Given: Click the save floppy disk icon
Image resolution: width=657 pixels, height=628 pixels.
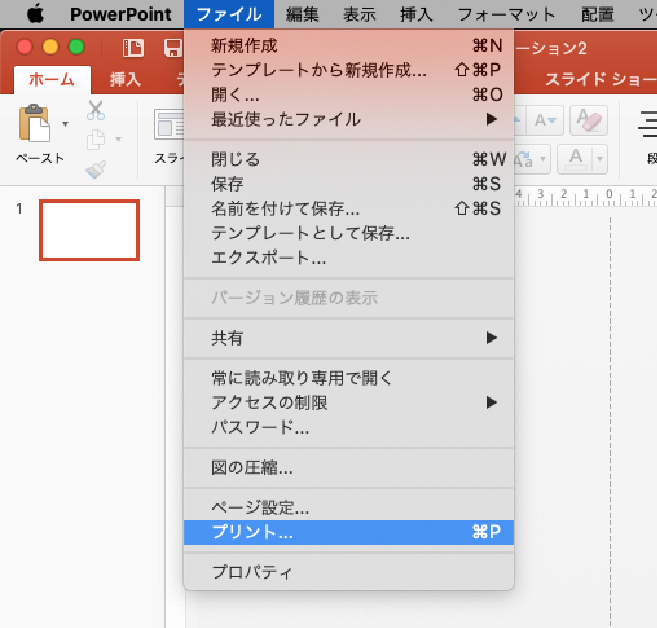Looking at the screenshot, I should pyautogui.click(x=173, y=47).
